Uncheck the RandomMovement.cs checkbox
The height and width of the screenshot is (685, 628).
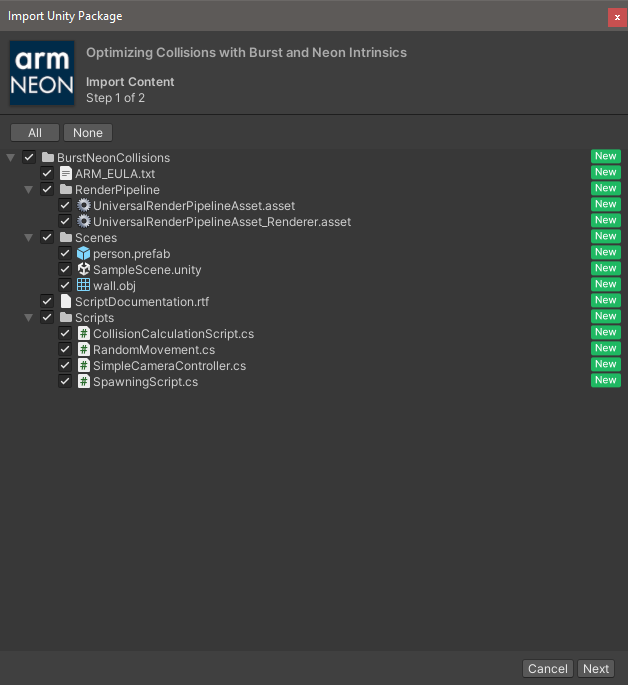(65, 349)
